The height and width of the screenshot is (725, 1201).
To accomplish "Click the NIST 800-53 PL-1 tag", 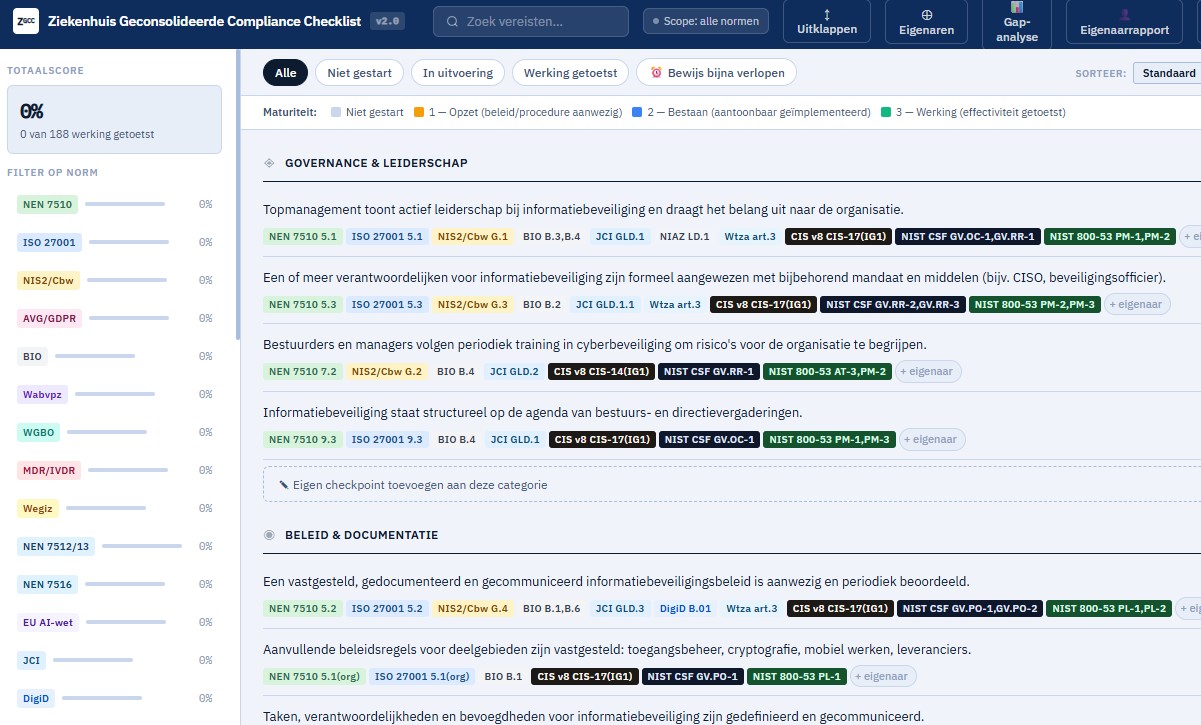I will [796, 676].
